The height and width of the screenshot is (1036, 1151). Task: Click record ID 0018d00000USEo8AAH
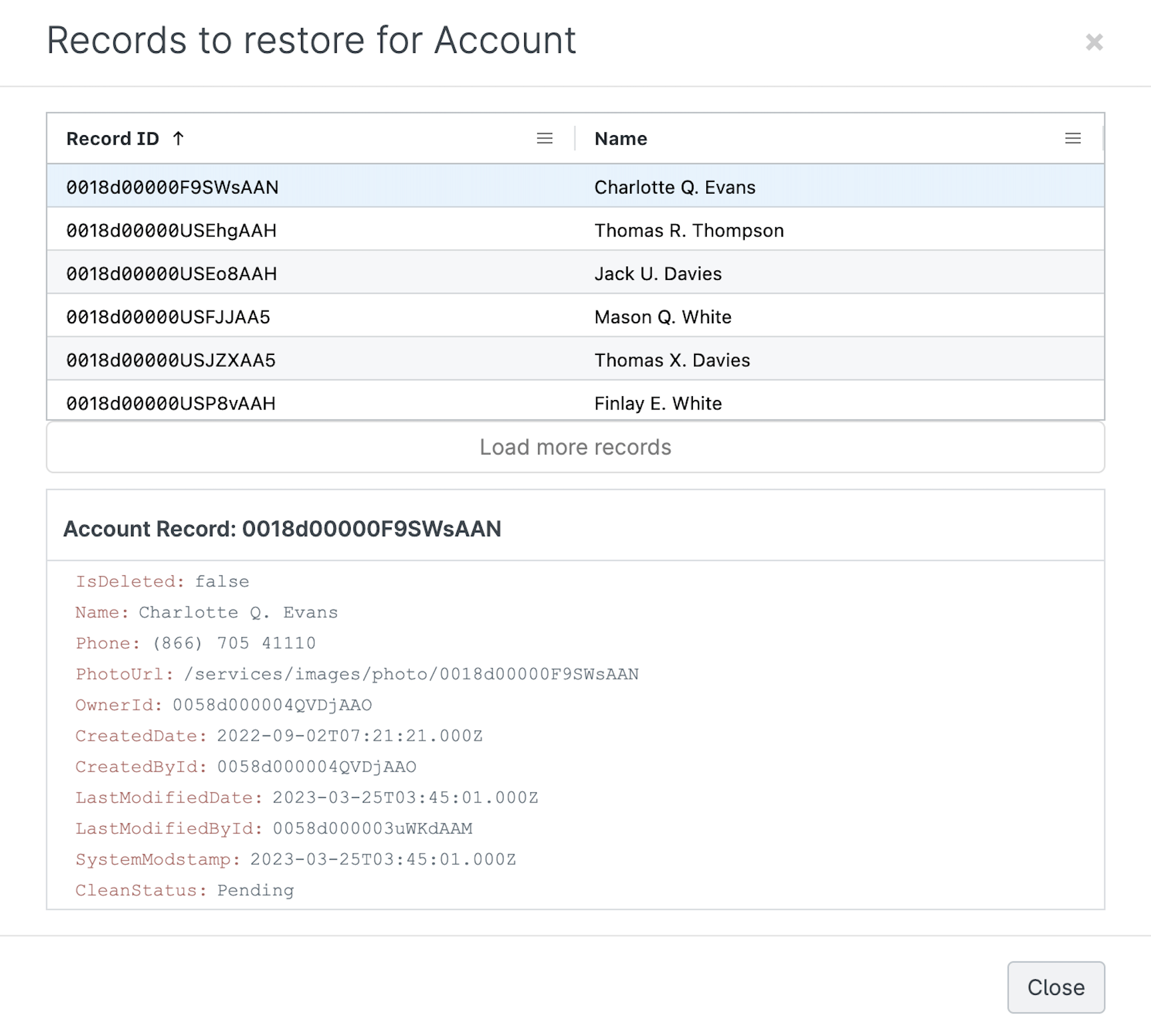pos(171,274)
